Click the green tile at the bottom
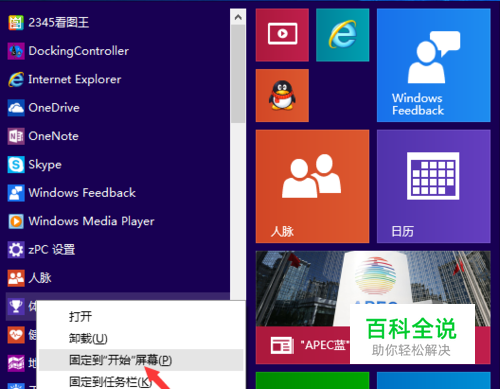 (312, 380)
